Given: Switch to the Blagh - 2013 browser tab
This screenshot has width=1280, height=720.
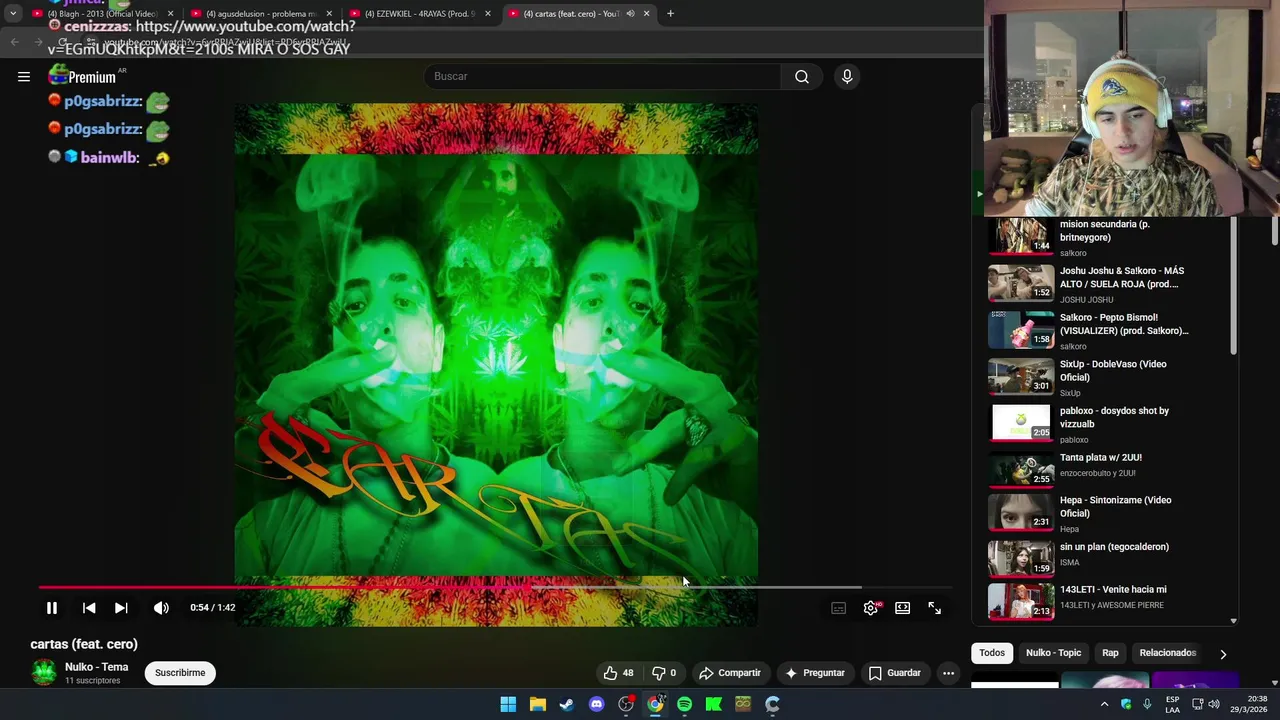Looking at the screenshot, I should pos(100,14).
